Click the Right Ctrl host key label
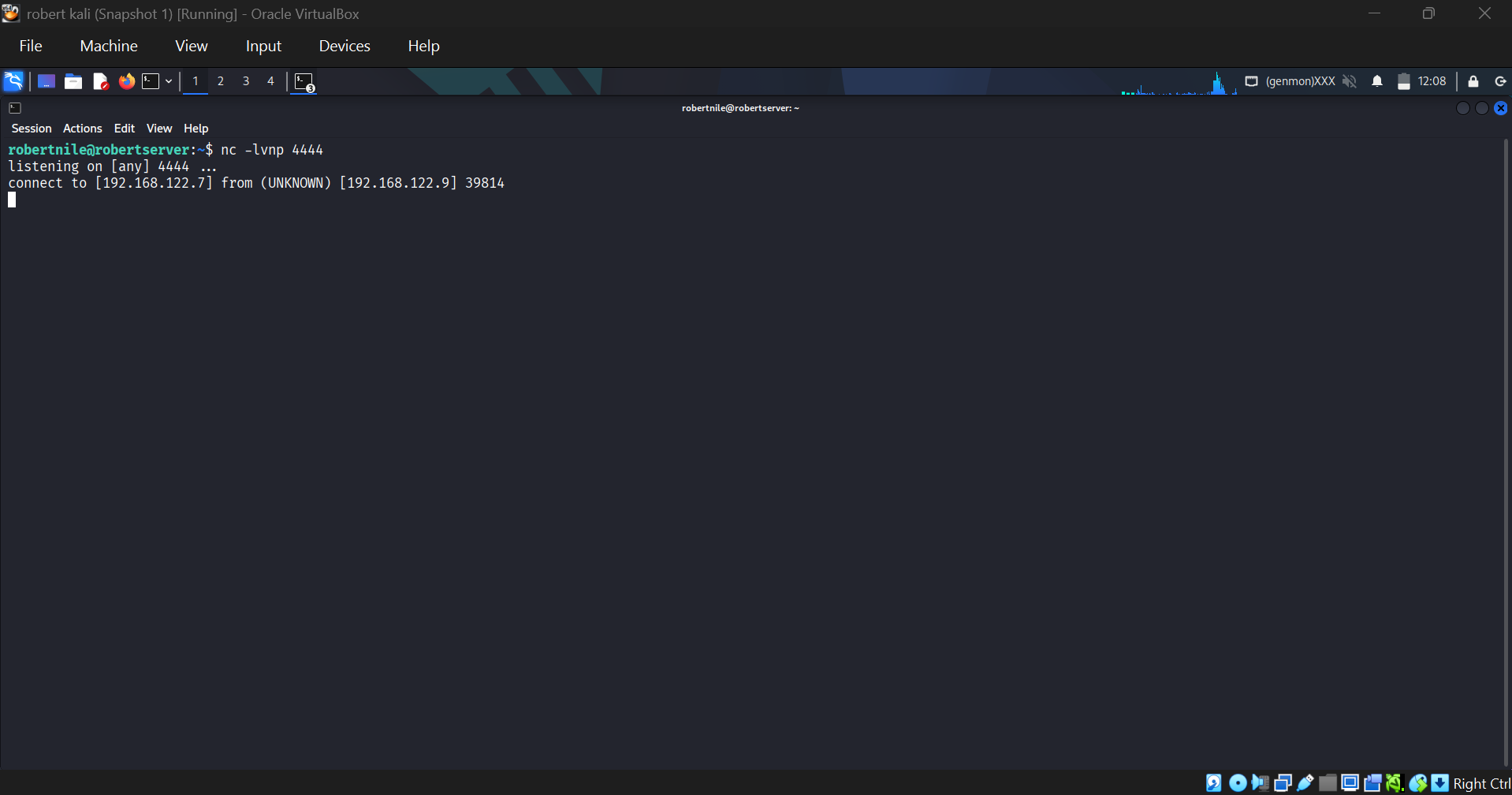This screenshot has height=795, width=1512. [x=1482, y=783]
